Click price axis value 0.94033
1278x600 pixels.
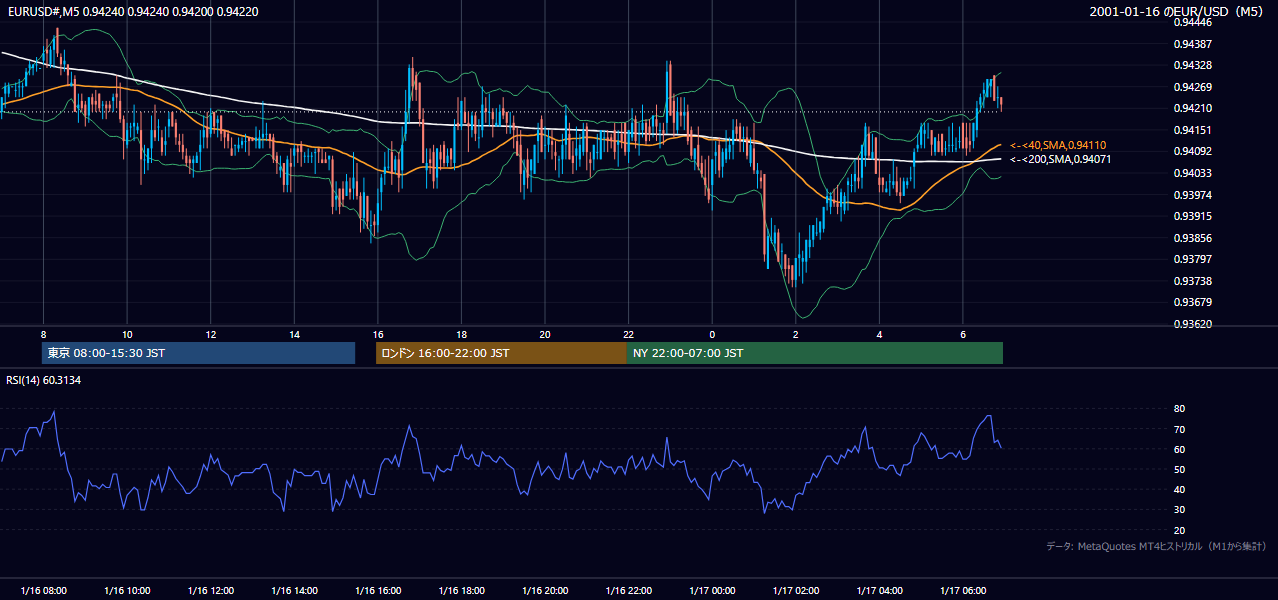(x=1192, y=173)
